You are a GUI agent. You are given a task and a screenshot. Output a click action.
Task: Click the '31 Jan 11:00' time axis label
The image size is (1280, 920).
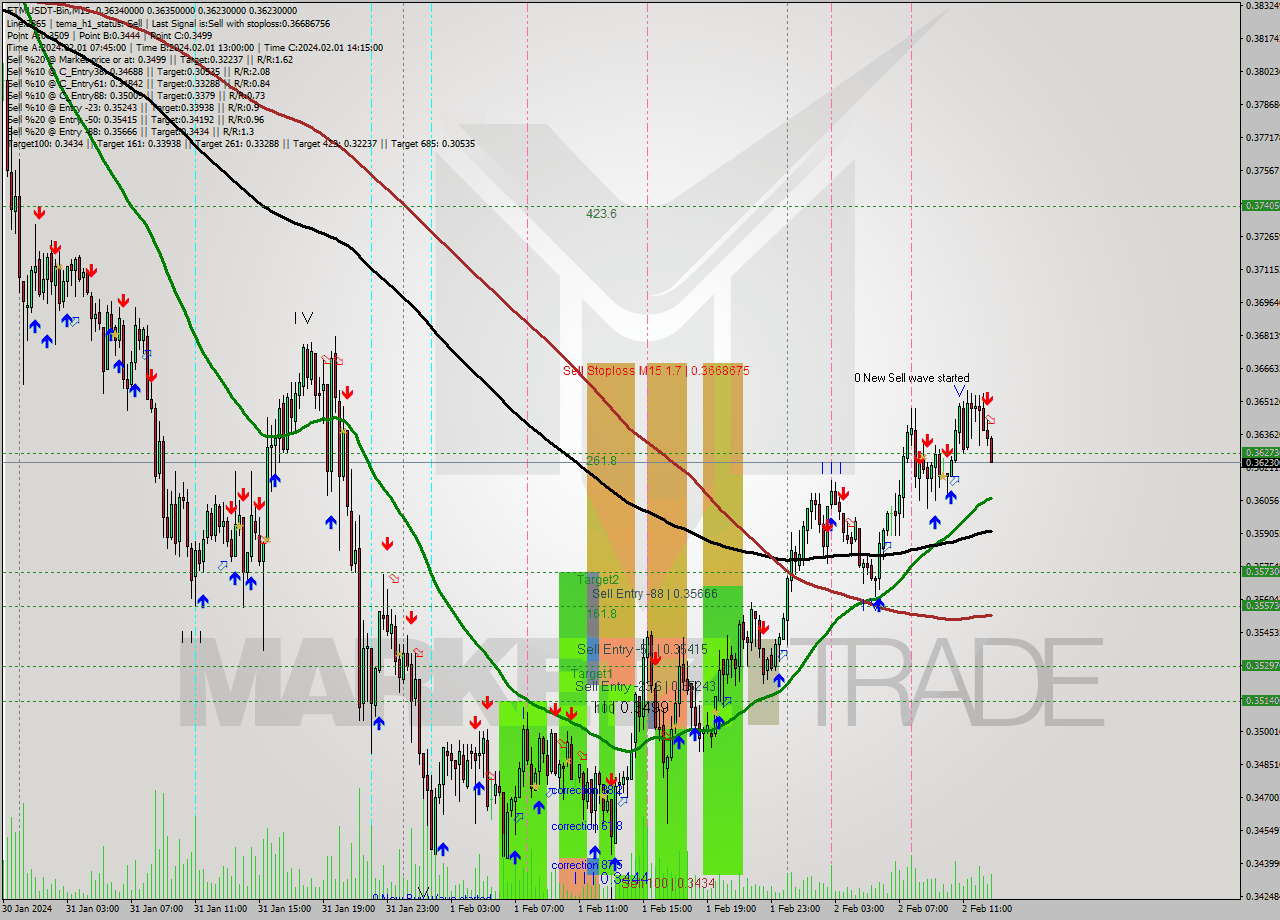tap(219, 909)
